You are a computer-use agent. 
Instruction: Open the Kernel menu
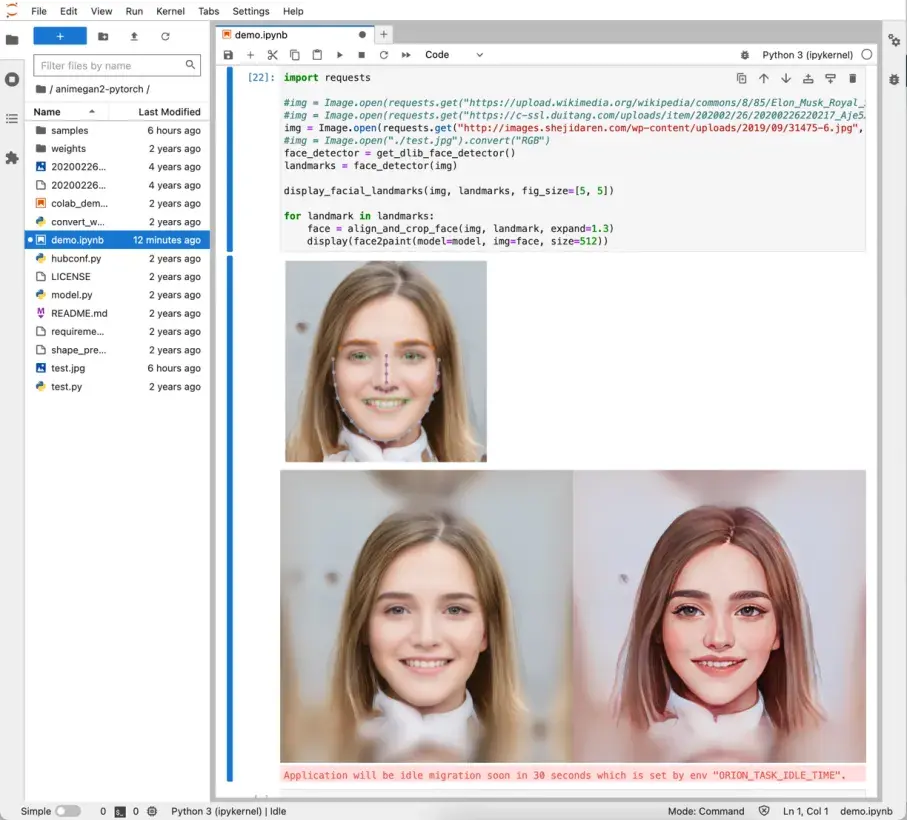[170, 11]
